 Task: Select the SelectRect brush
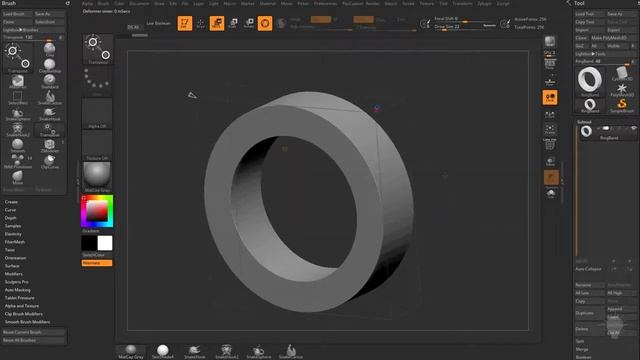pos(18,98)
